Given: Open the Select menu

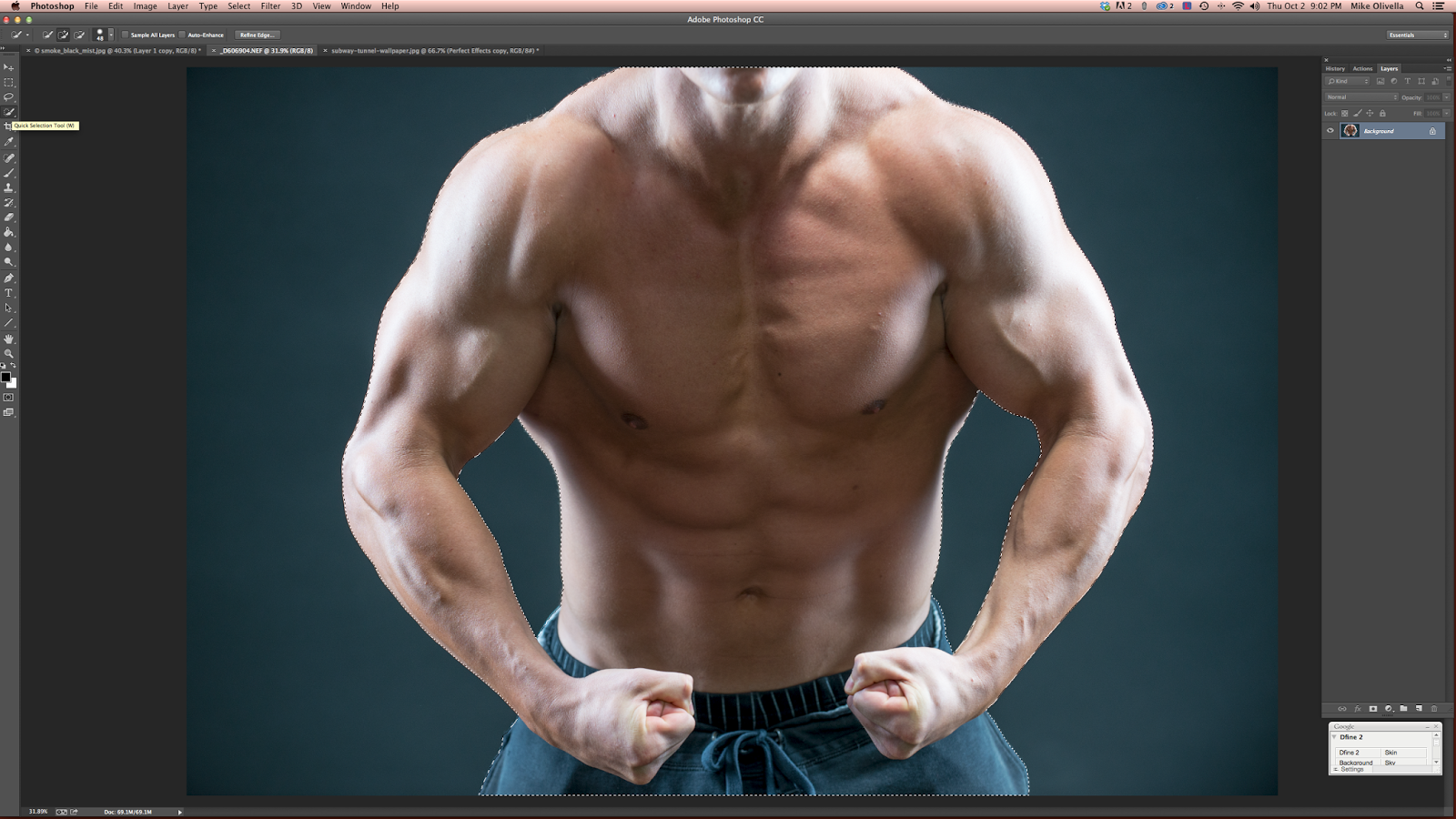Looking at the screenshot, I should tap(238, 5).
